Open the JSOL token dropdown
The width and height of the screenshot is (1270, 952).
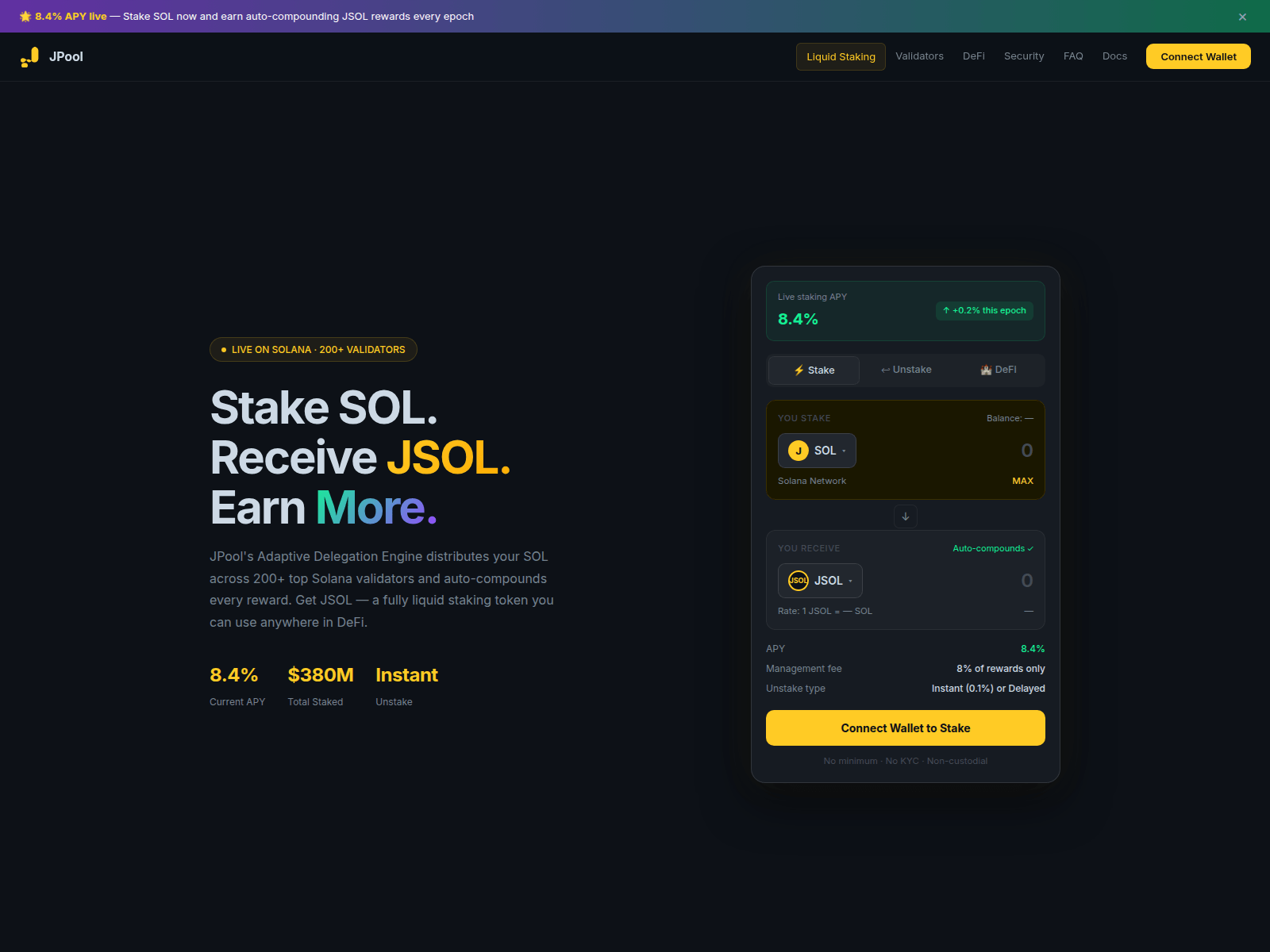(820, 581)
